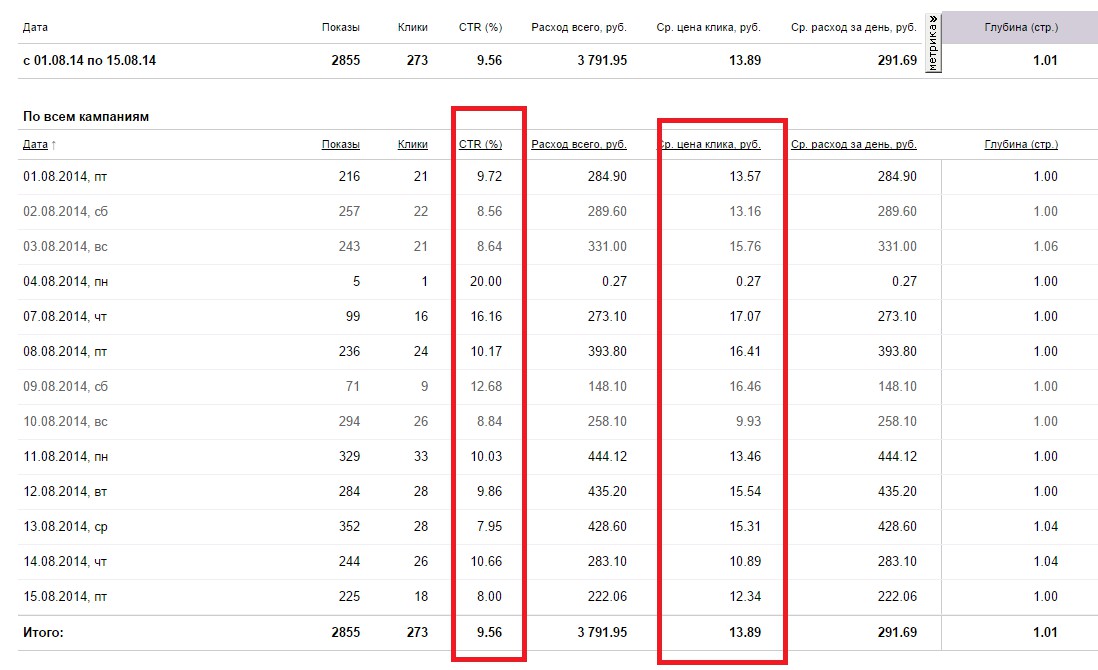1098x670 pixels.
Task: Click the ascending sort arrow beside Дата
Action: [54, 145]
